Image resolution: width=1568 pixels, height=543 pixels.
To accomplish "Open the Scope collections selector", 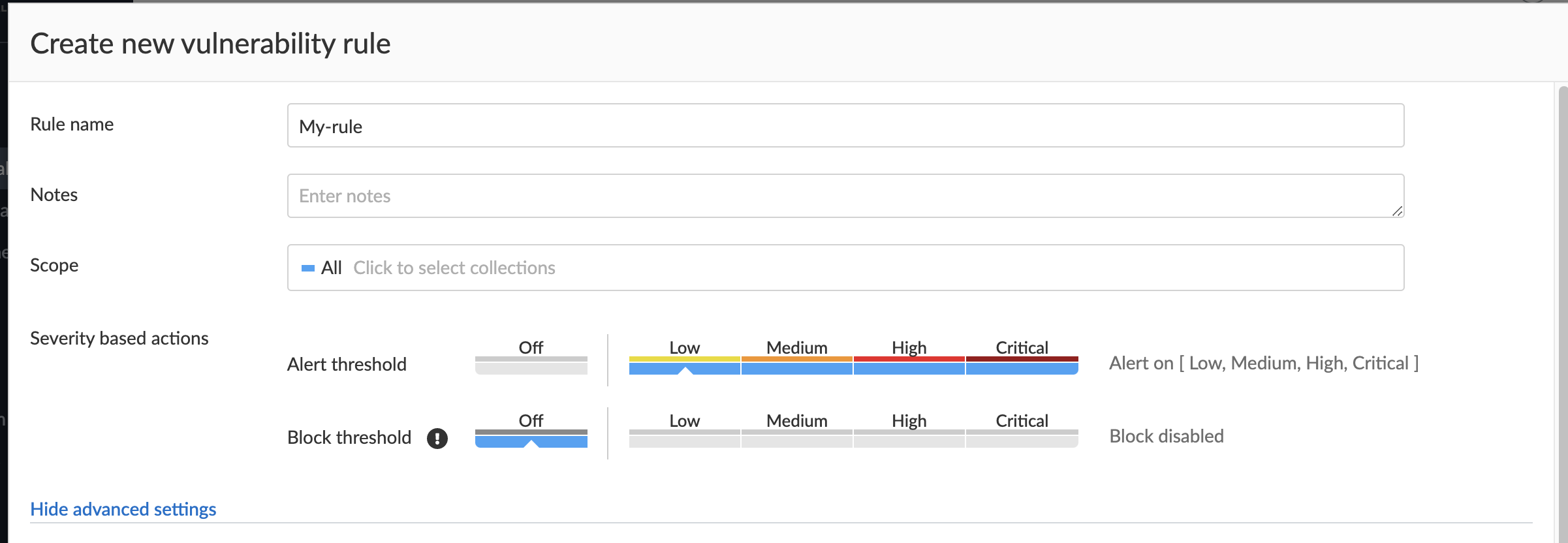I will [x=845, y=268].
